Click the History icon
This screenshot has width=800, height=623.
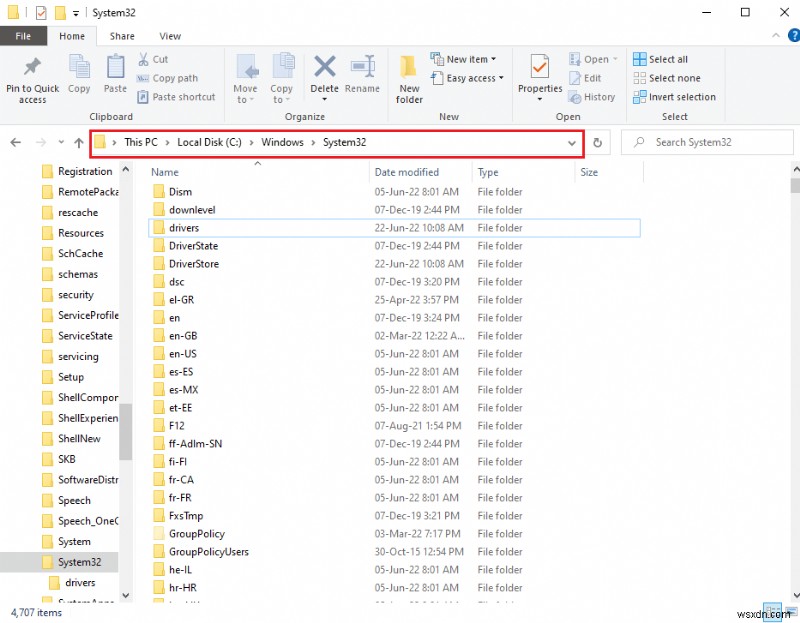pos(575,97)
